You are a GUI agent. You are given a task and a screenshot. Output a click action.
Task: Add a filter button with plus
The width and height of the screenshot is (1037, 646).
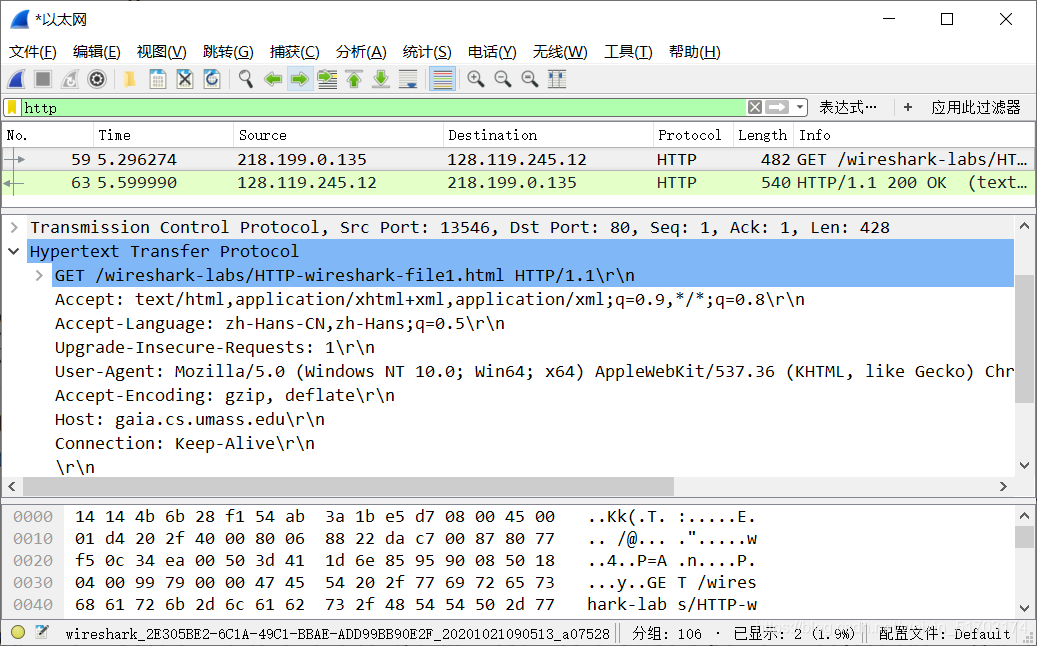coord(907,107)
